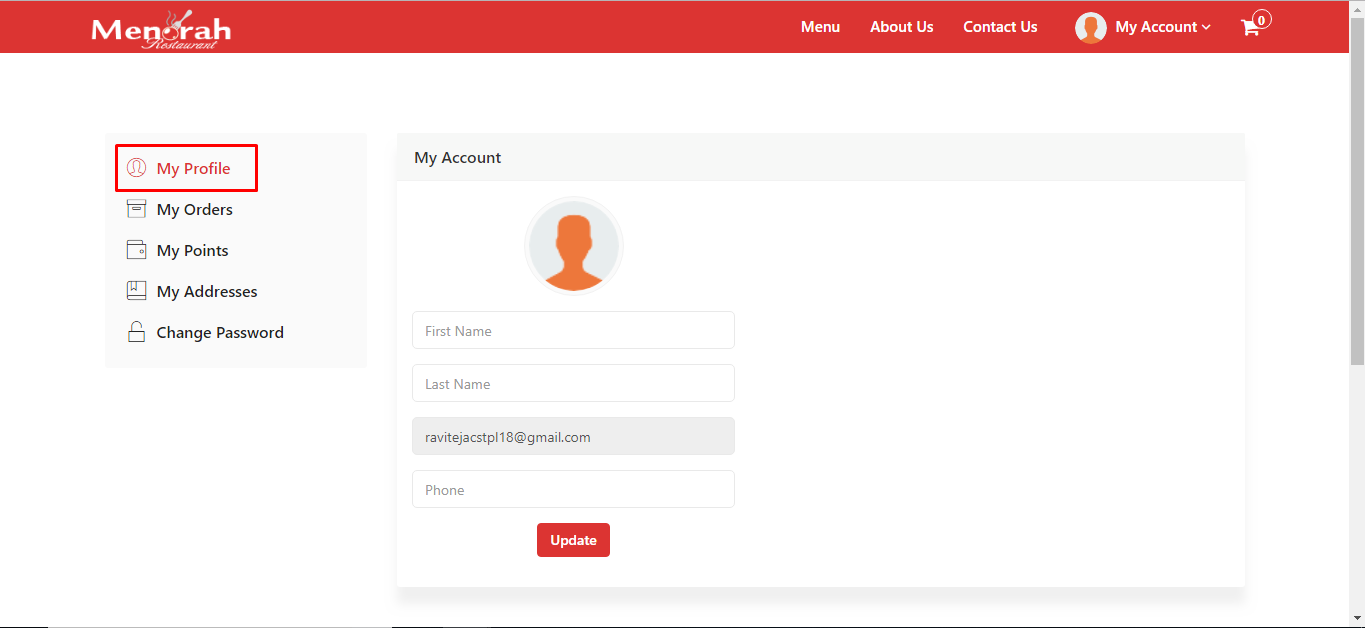This screenshot has width=1365, height=628.
Task: Click into the Last Name field
Action: (573, 383)
